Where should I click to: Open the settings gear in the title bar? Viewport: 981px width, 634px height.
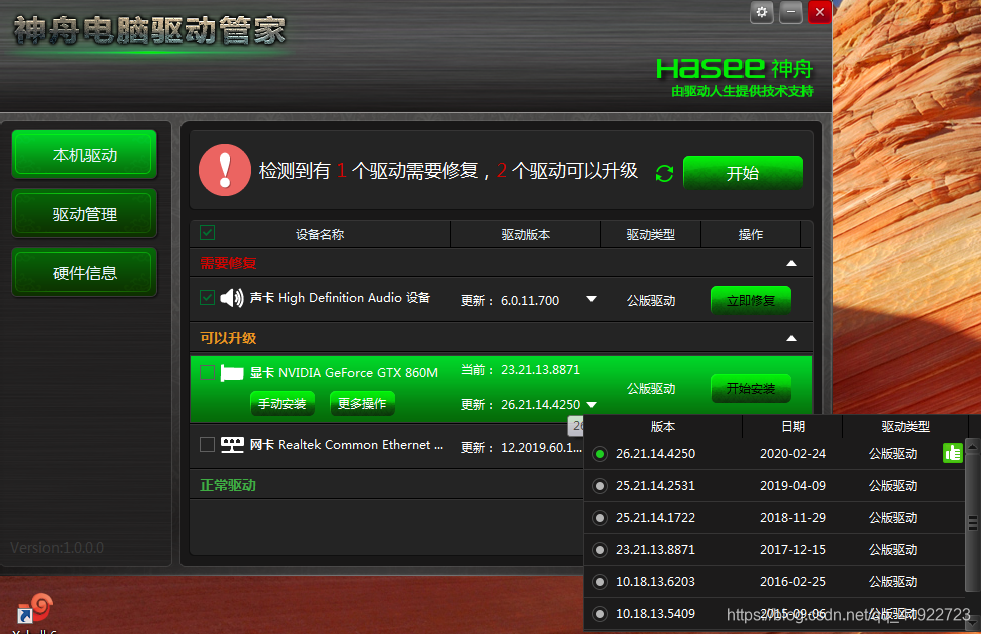click(761, 13)
